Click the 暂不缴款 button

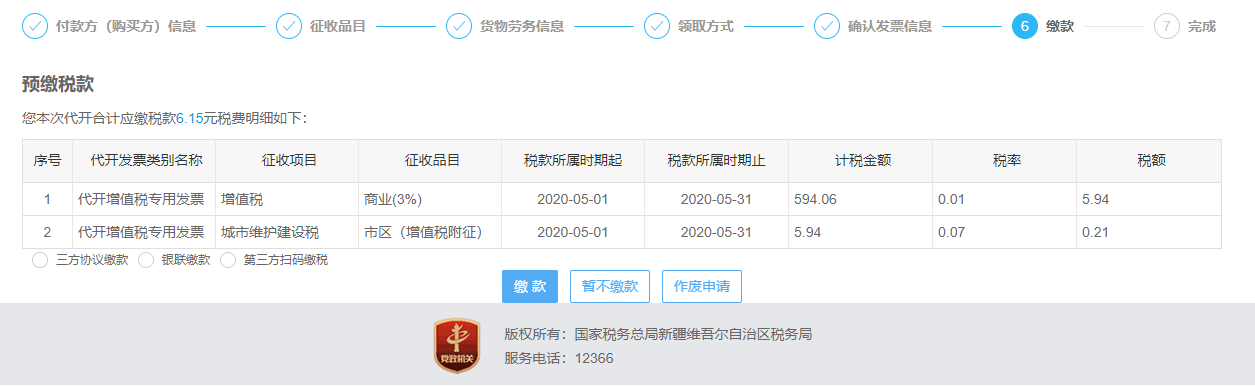pos(610,286)
